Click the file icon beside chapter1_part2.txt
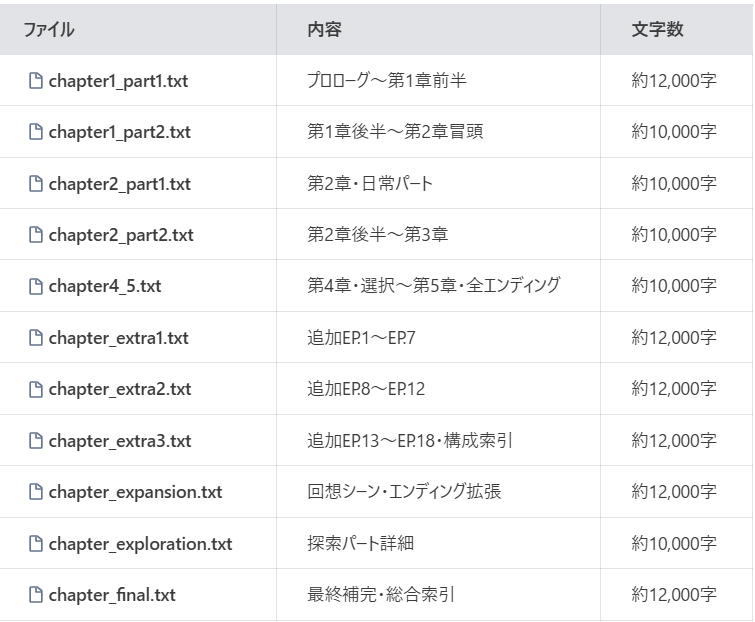Image resolution: width=755 pixels, height=622 pixels. tap(36, 132)
